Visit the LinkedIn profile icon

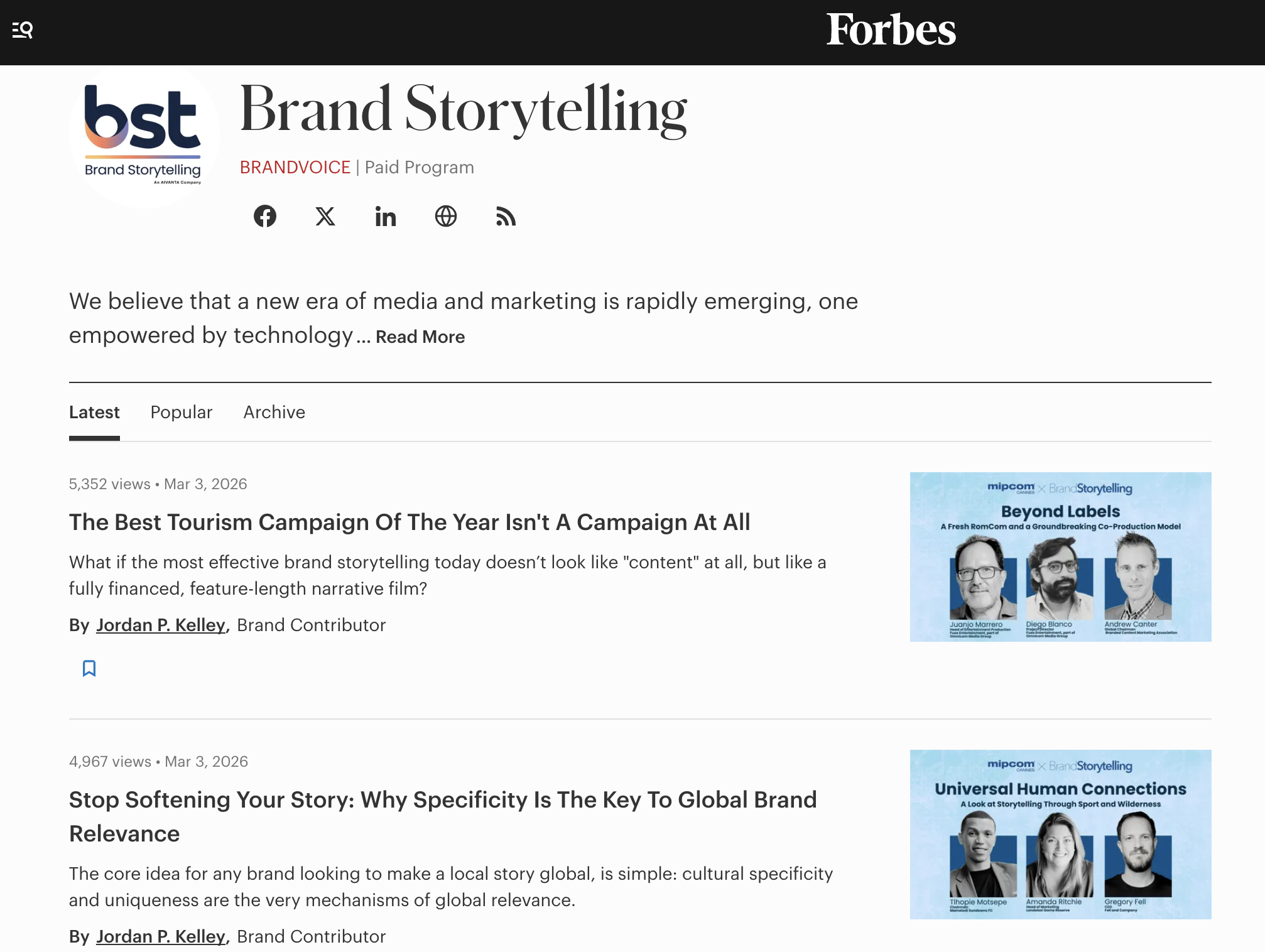[386, 217]
